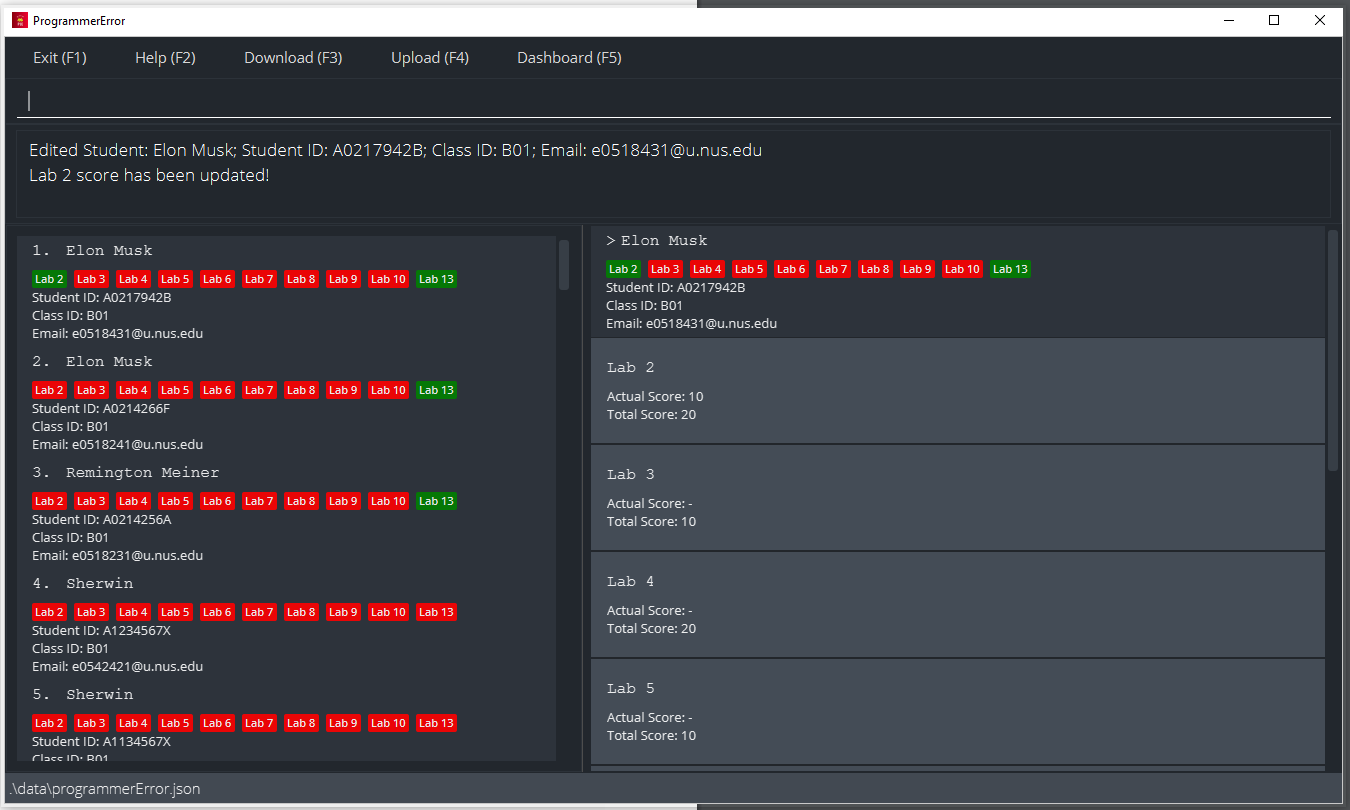Focus the command input field

click(x=673, y=100)
